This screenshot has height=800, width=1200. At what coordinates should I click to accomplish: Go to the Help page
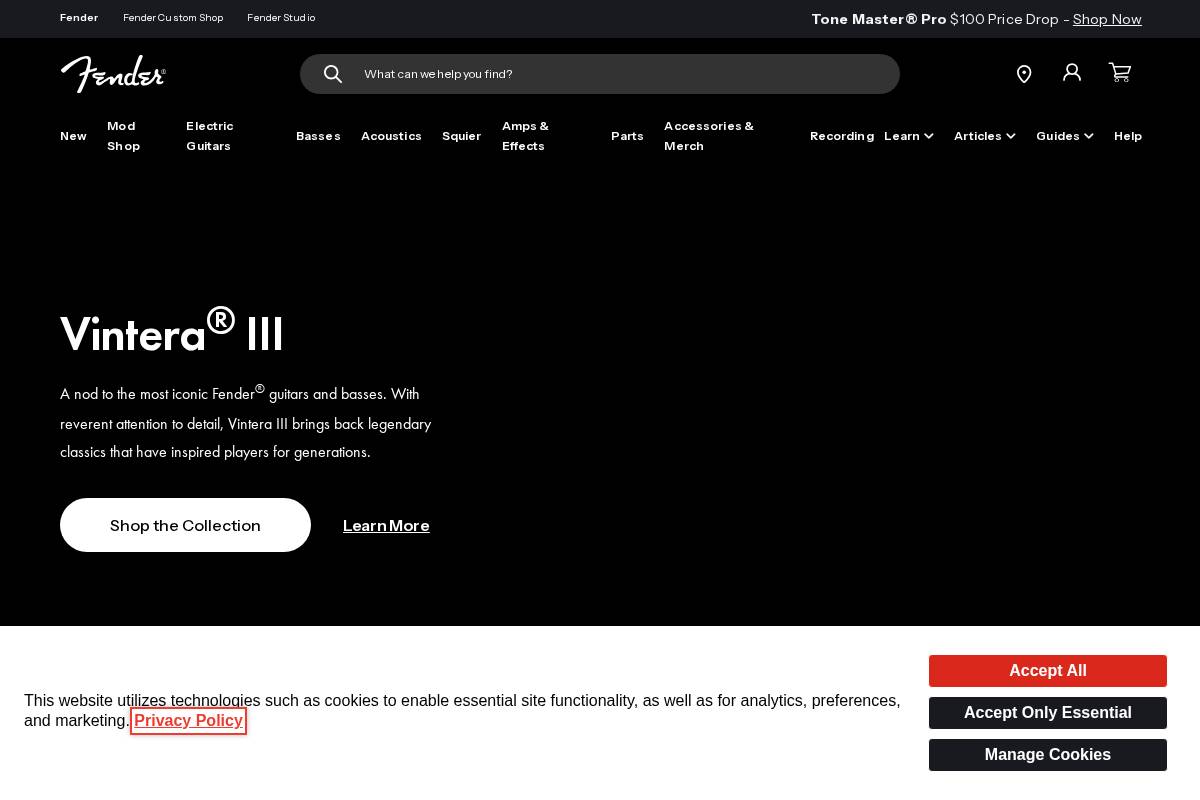click(1128, 136)
